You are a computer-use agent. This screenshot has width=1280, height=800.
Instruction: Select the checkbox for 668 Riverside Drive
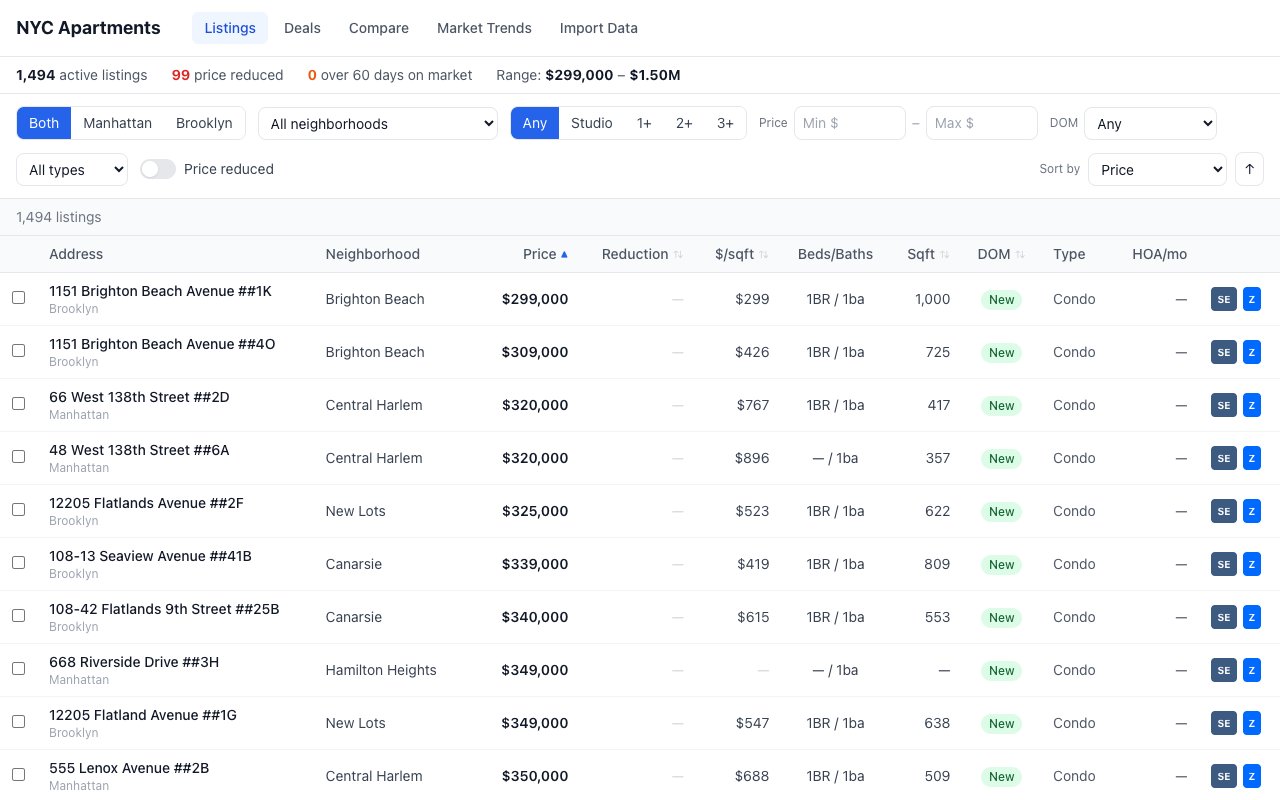[x=18, y=668]
